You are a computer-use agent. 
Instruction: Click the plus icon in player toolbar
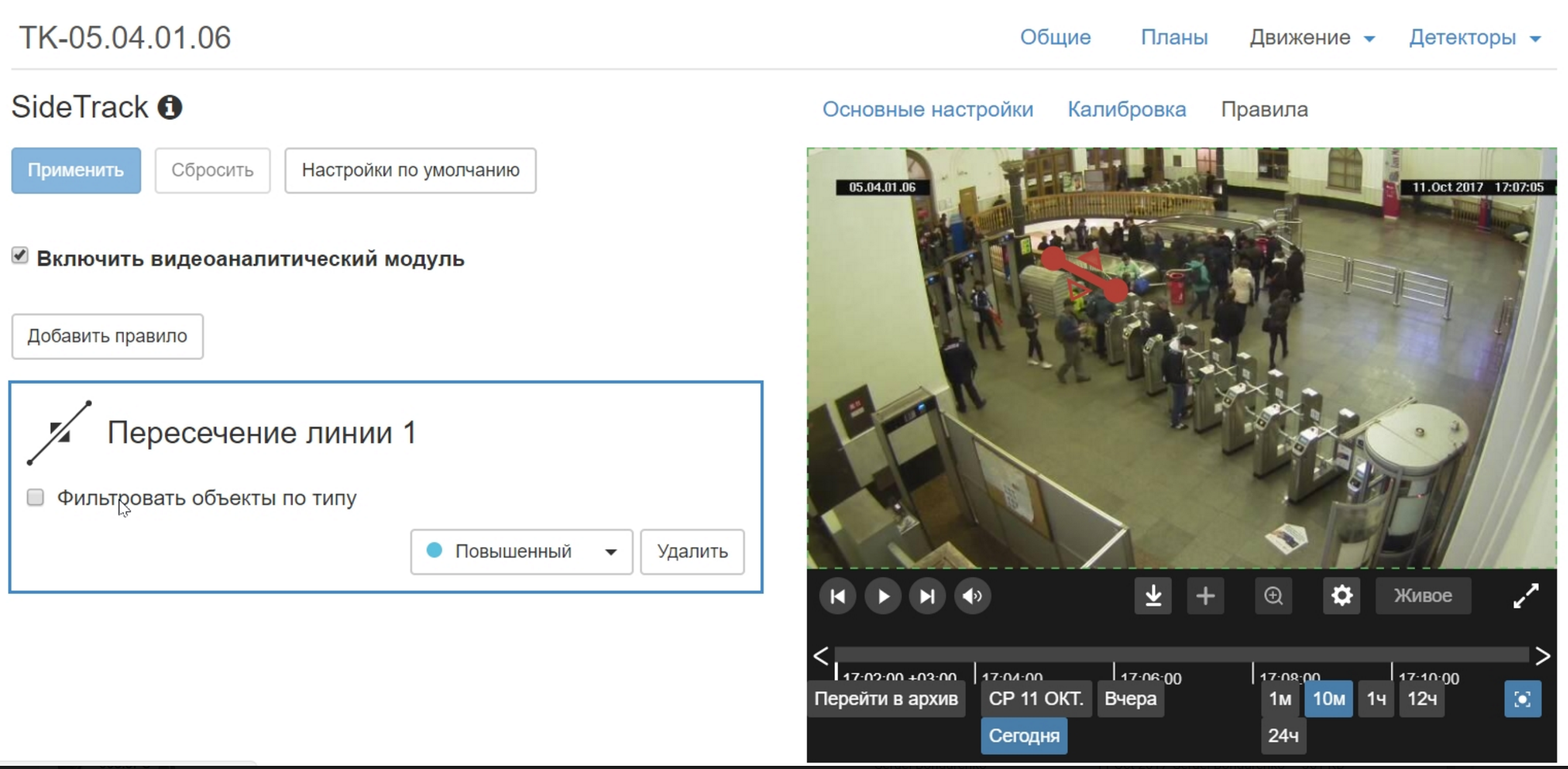1206,596
